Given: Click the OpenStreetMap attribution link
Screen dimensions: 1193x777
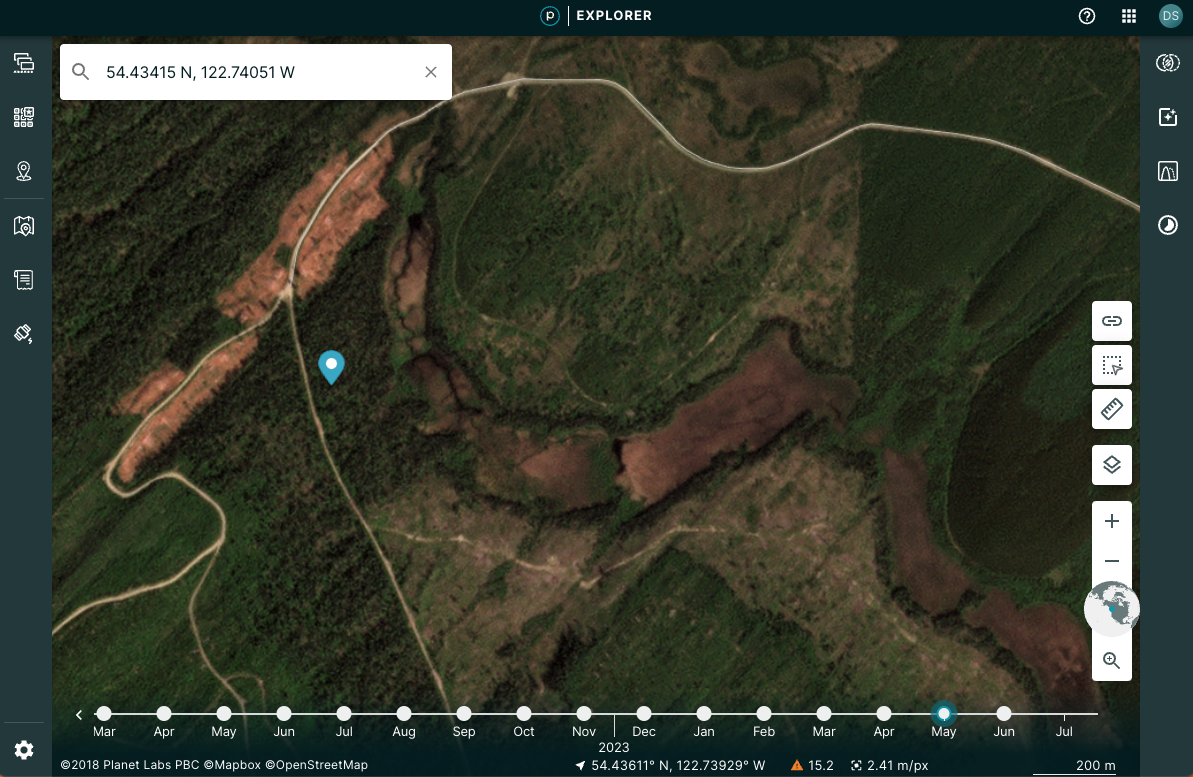Looking at the screenshot, I should (317, 765).
